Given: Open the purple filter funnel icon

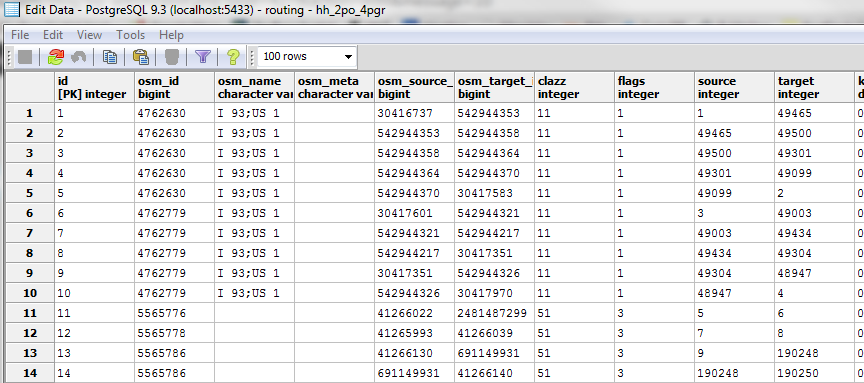Looking at the screenshot, I should point(203,57).
